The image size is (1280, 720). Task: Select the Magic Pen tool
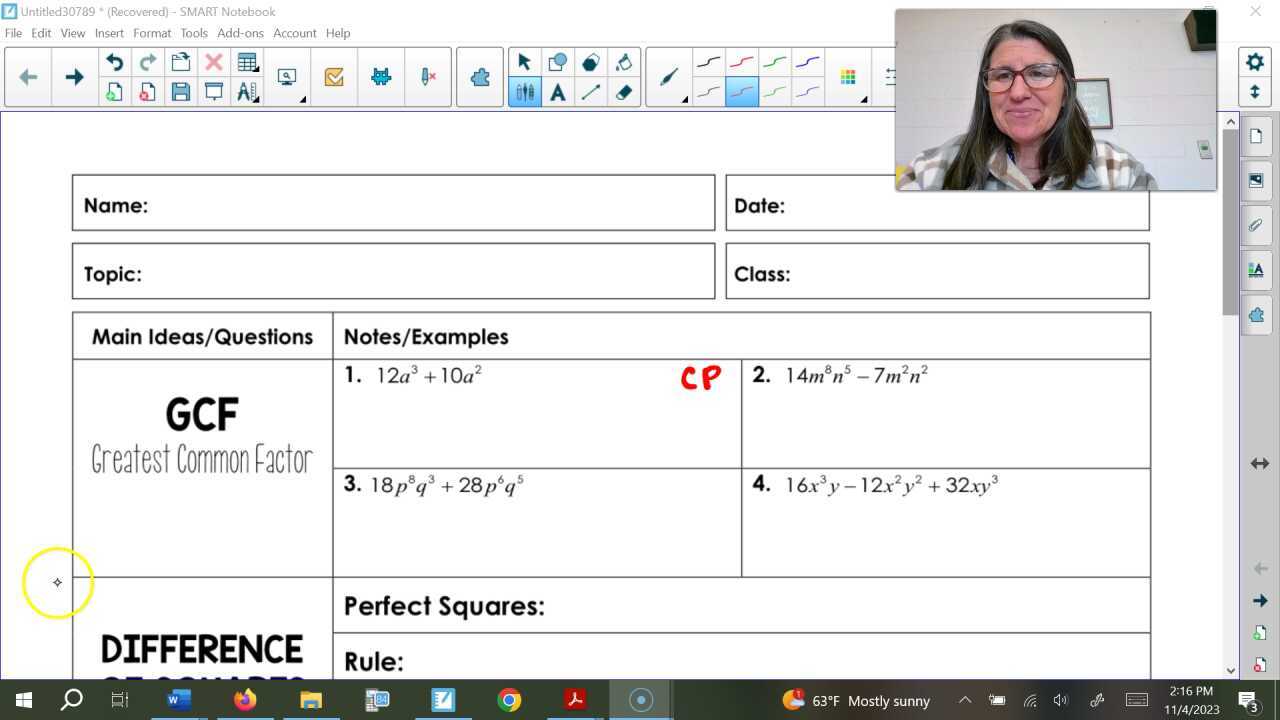point(668,76)
